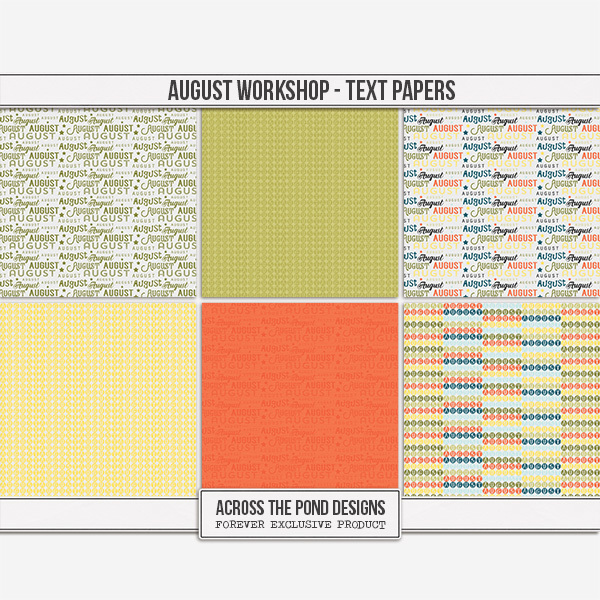Click the word EXCLUSIVE on the label
Viewport: 600px width, 600px height.
pos(299,523)
